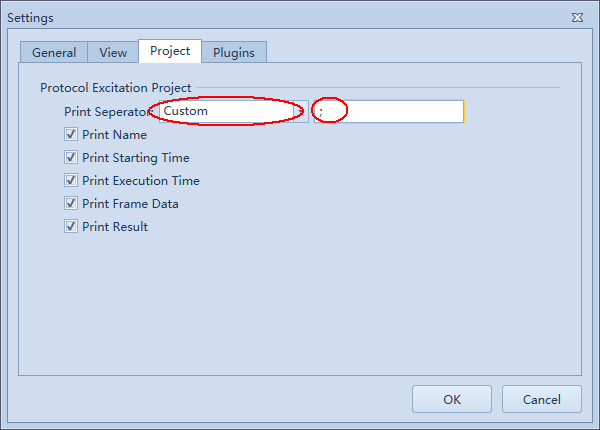
Task: Toggle the Print Starting Time checkbox
Action: 71,157
